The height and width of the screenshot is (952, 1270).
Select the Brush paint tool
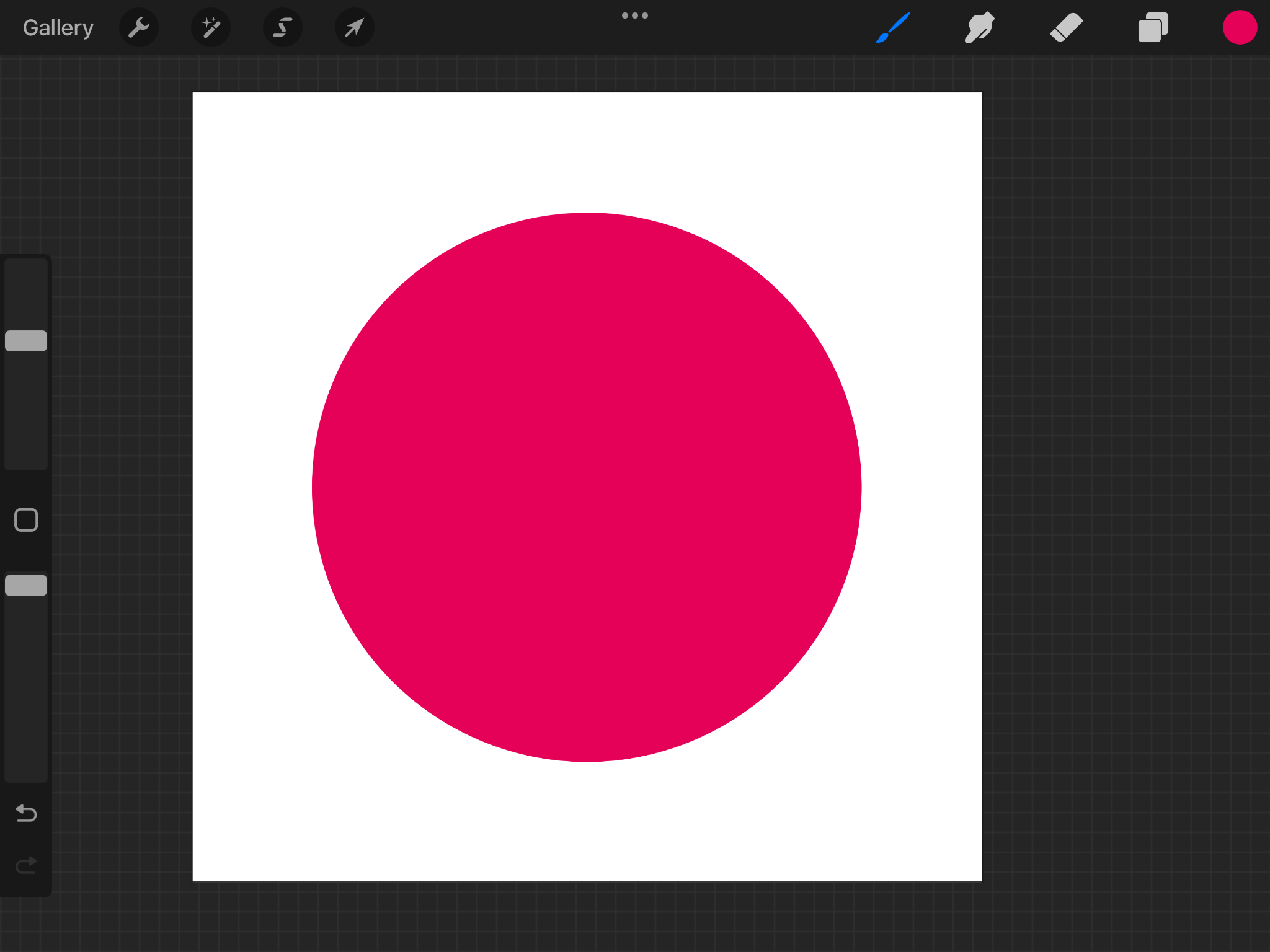(x=893, y=28)
